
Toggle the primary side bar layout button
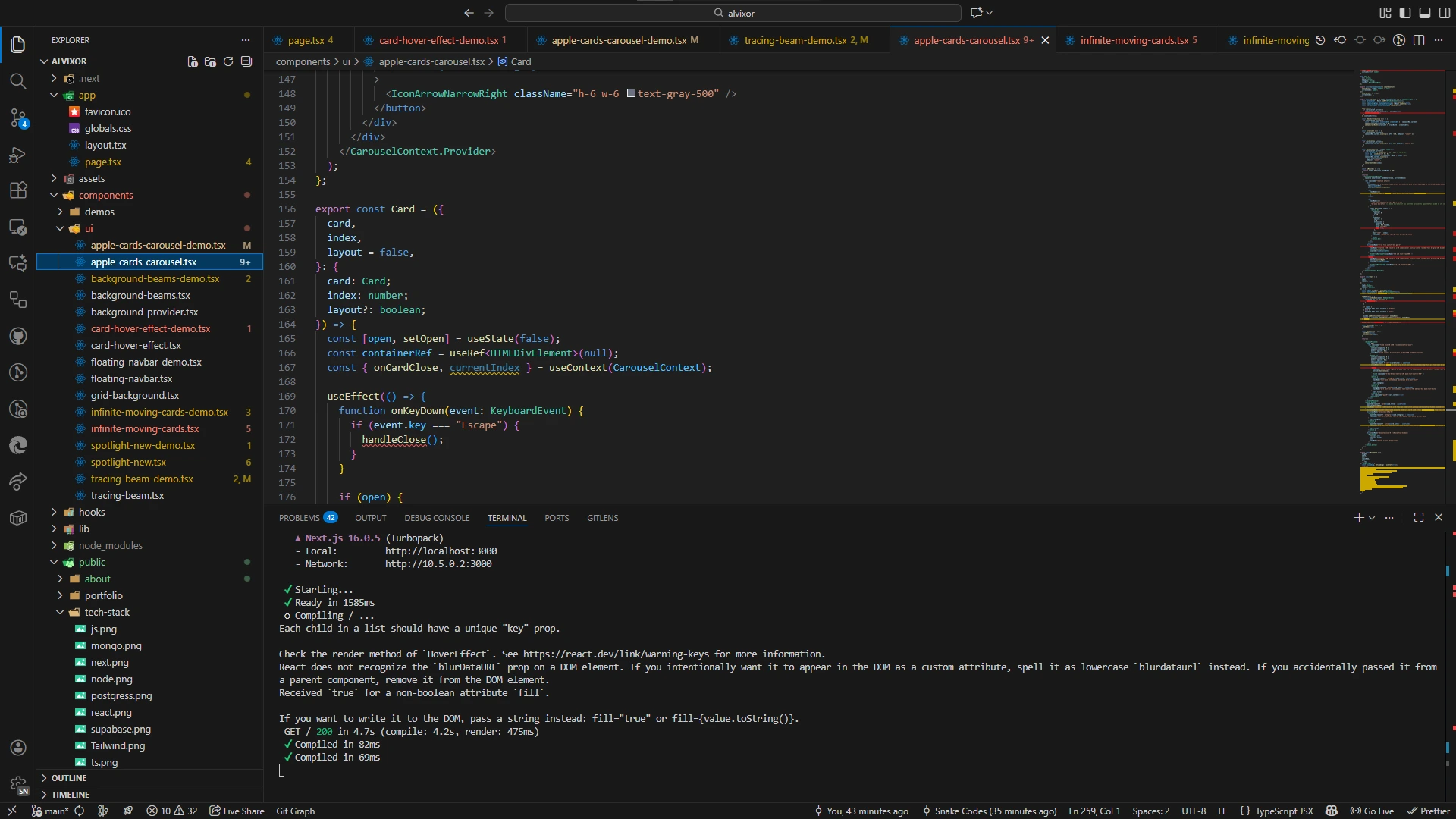tap(1405, 13)
